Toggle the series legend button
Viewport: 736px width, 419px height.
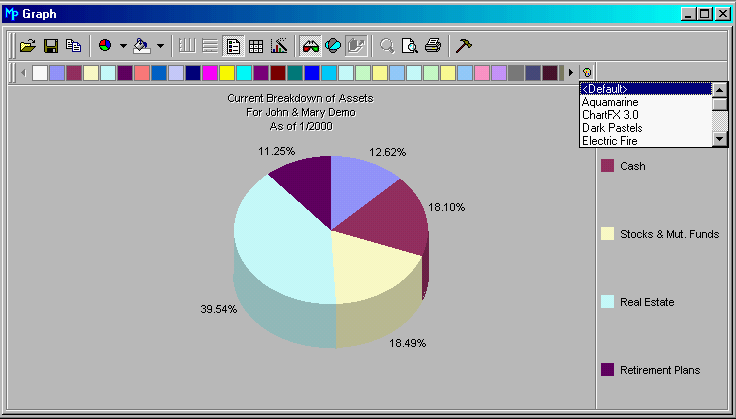click(233, 46)
